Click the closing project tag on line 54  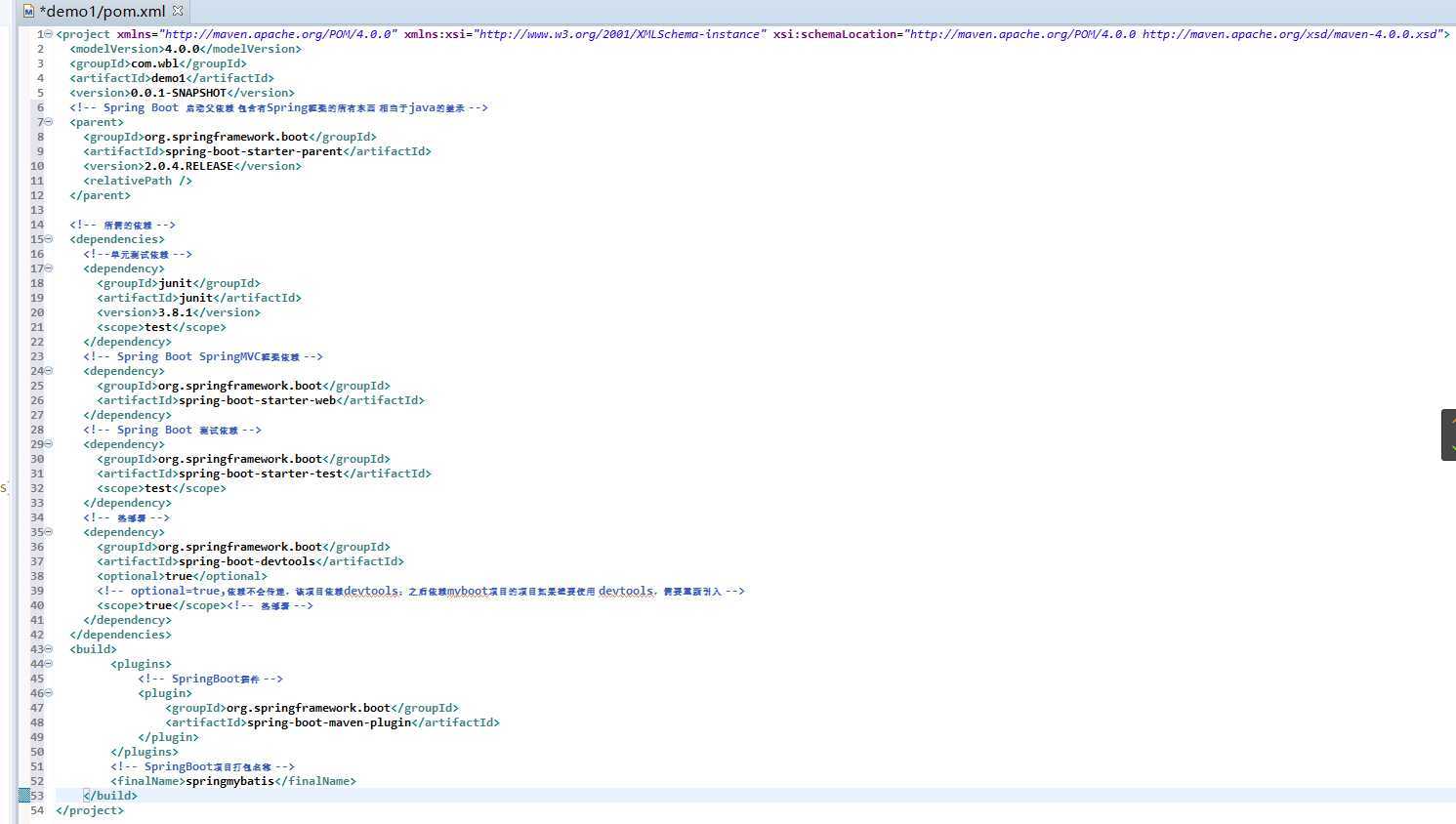tap(90, 810)
